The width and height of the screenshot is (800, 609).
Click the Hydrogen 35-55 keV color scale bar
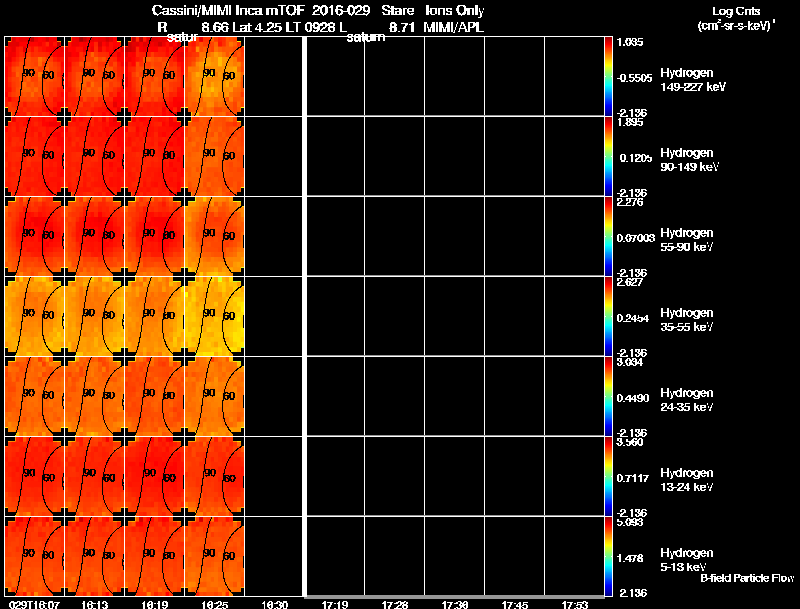608,316
